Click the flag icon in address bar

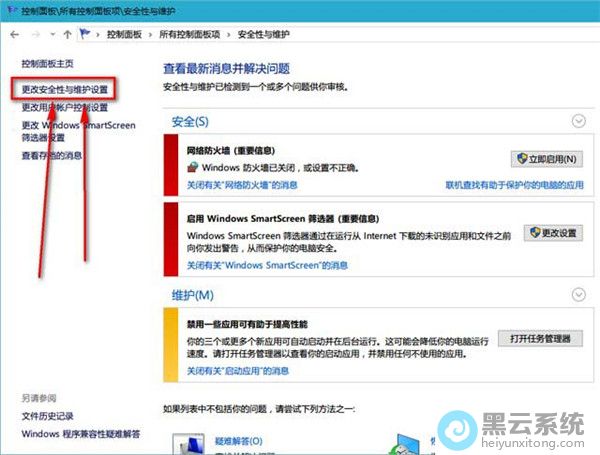86,33
